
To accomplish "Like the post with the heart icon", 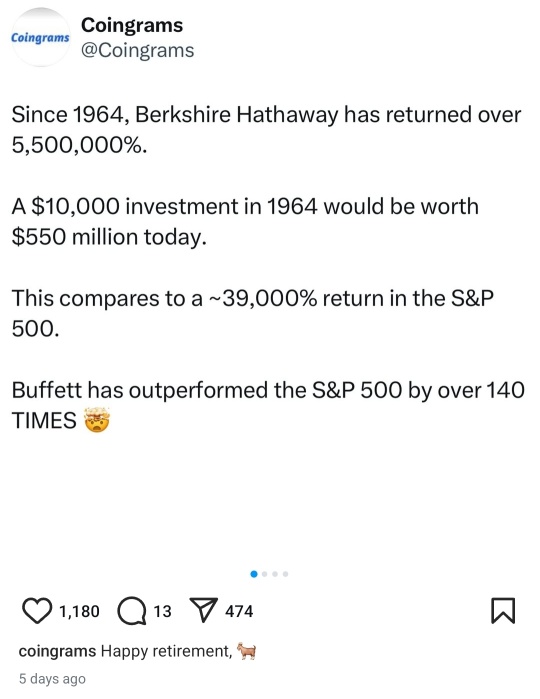I will 37,611.
